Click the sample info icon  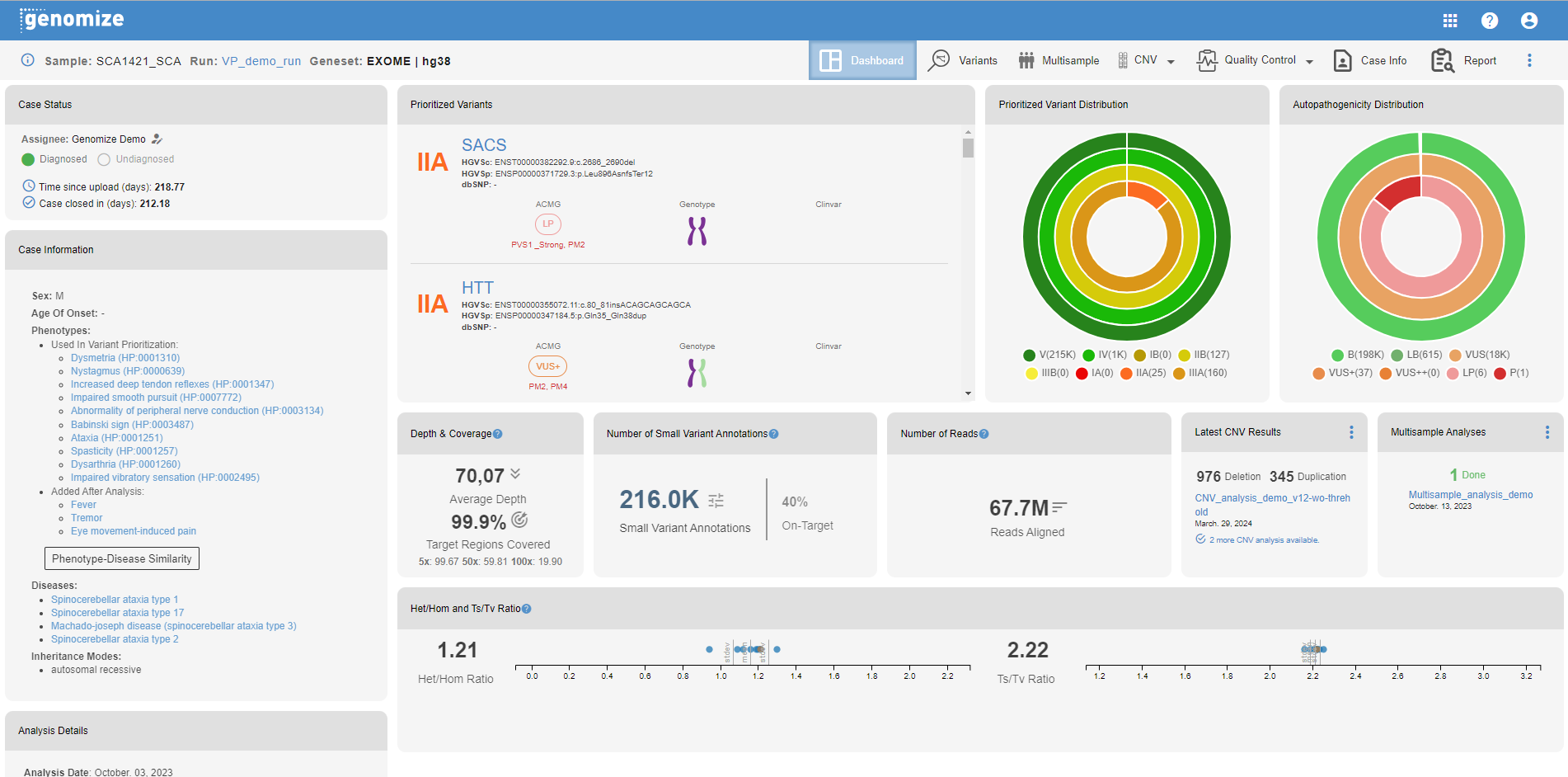tap(27, 60)
